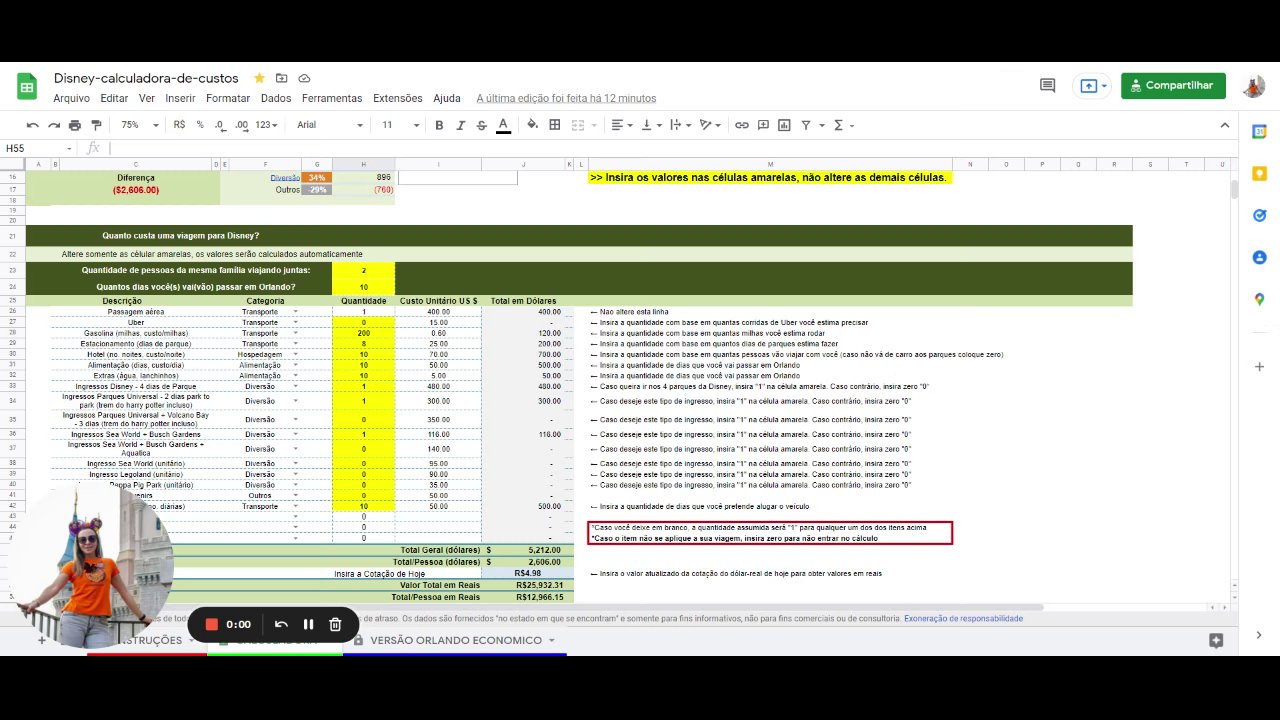
Task: Print the spreadsheet
Action: point(75,125)
